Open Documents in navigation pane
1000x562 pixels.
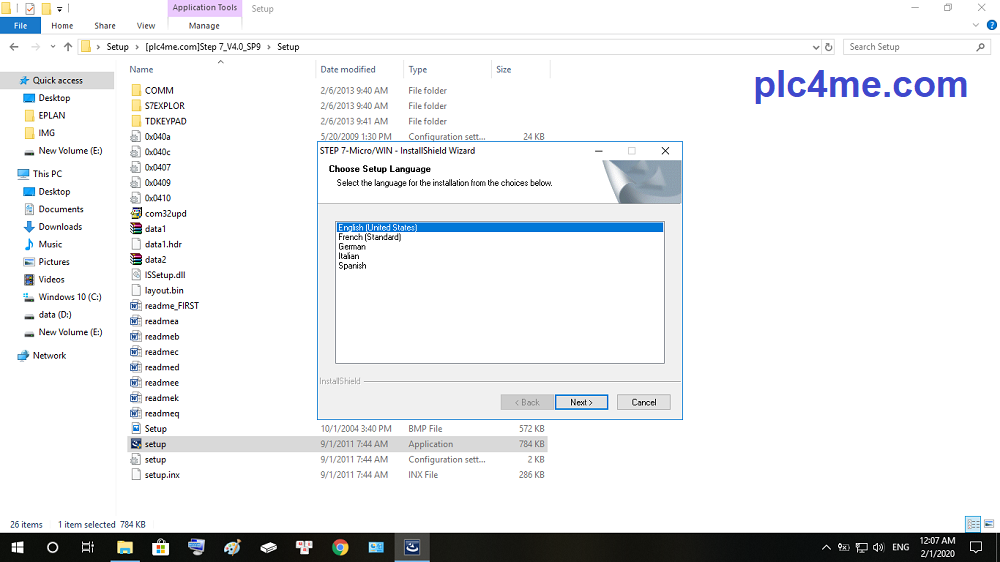(x=61, y=209)
